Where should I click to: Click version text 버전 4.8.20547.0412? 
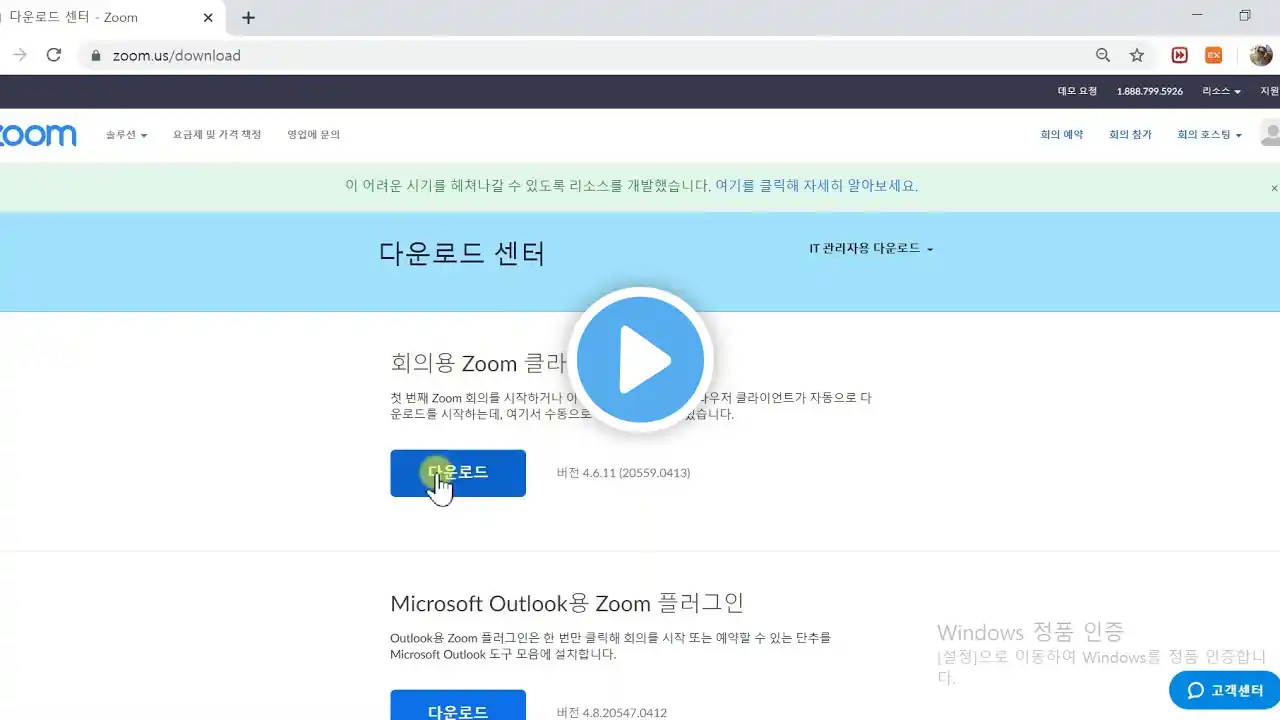coord(612,713)
